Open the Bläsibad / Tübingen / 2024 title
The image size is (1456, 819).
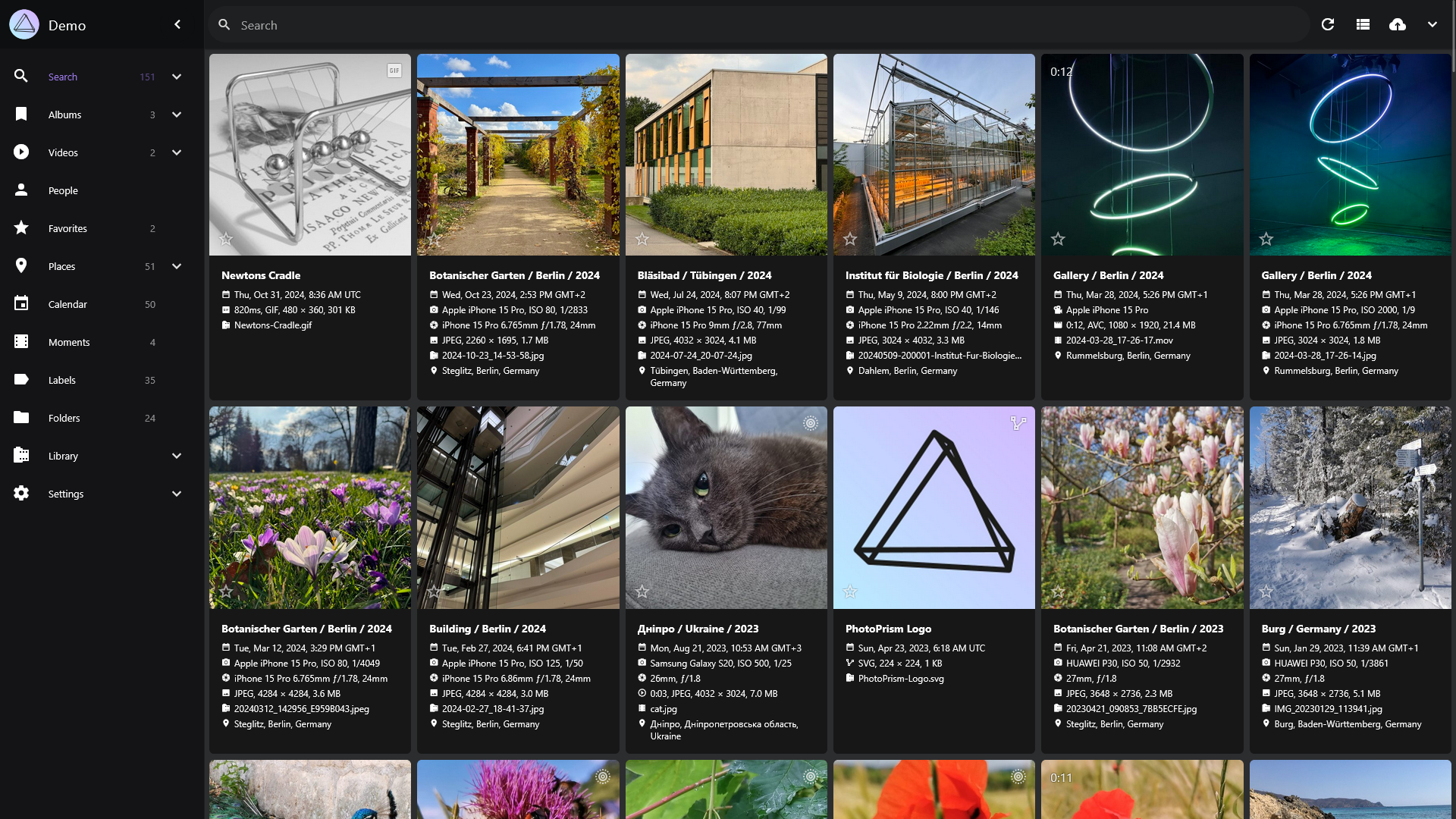[704, 275]
